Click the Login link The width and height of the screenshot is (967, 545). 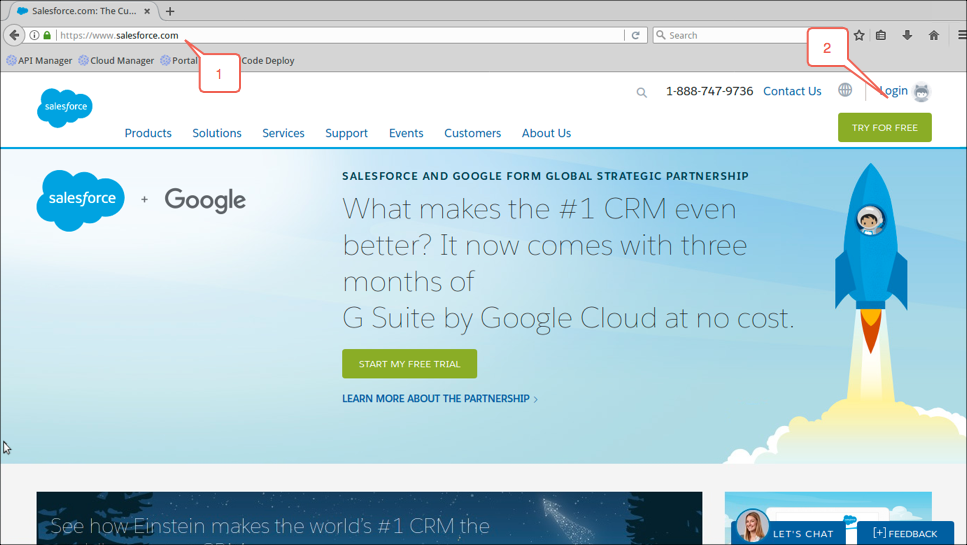pyautogui.click(x=894, y=91)
